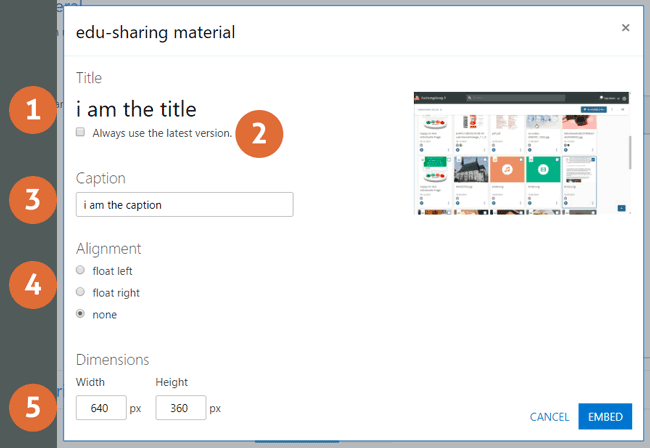The height and width of the screenshot is (448, 650).
Task: Click the Dimensions section label
Action: (x=113, y=359)
